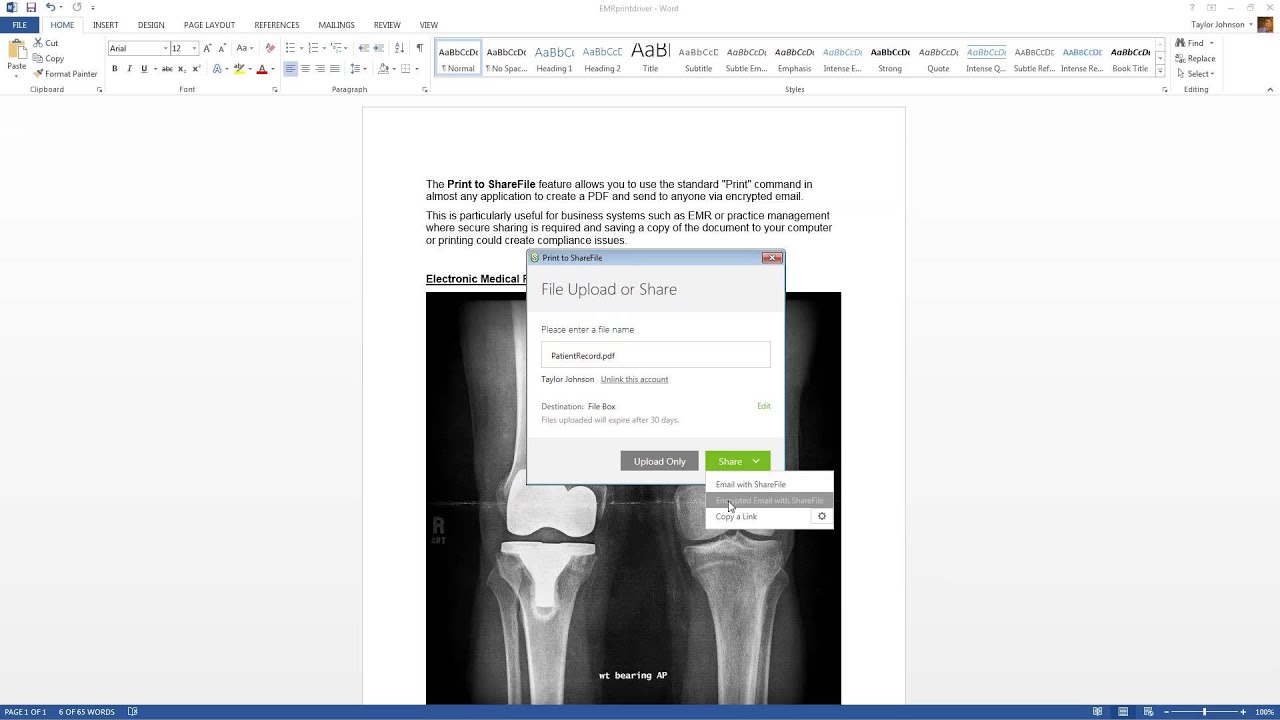Toggle Bold formatting
Viewport: 1280px width, 720px height.
click(x=115, y=69)
